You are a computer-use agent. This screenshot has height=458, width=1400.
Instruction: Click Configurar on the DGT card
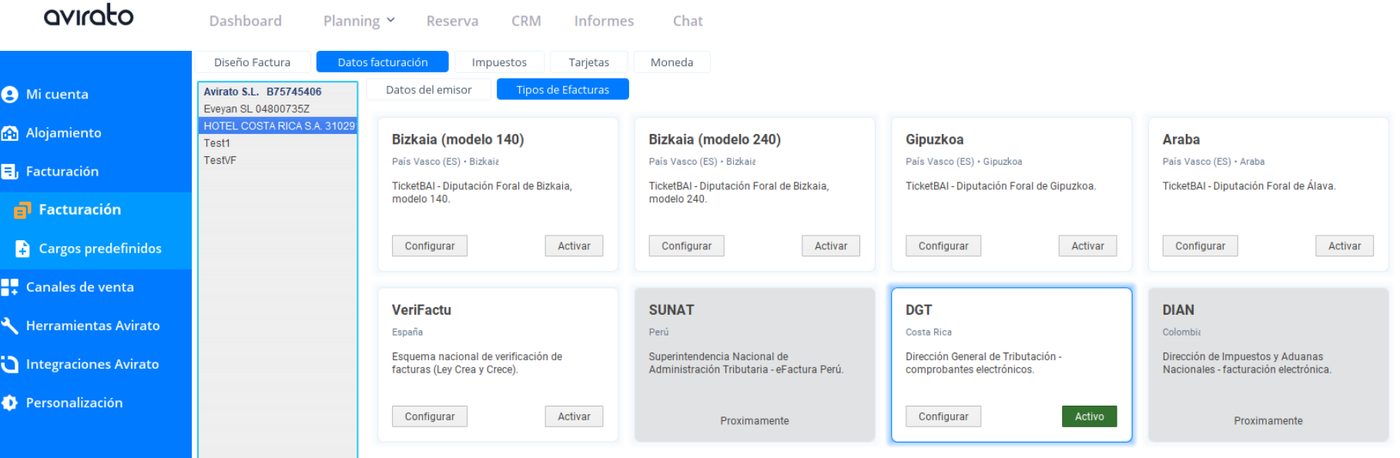943,417
